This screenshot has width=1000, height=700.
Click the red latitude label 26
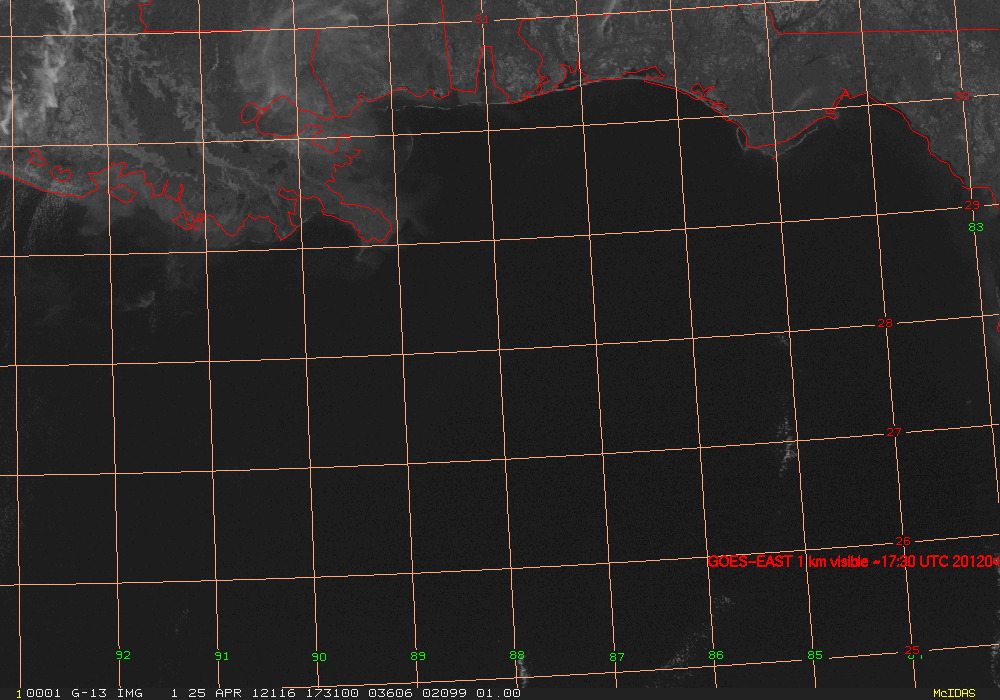(902, 541)
